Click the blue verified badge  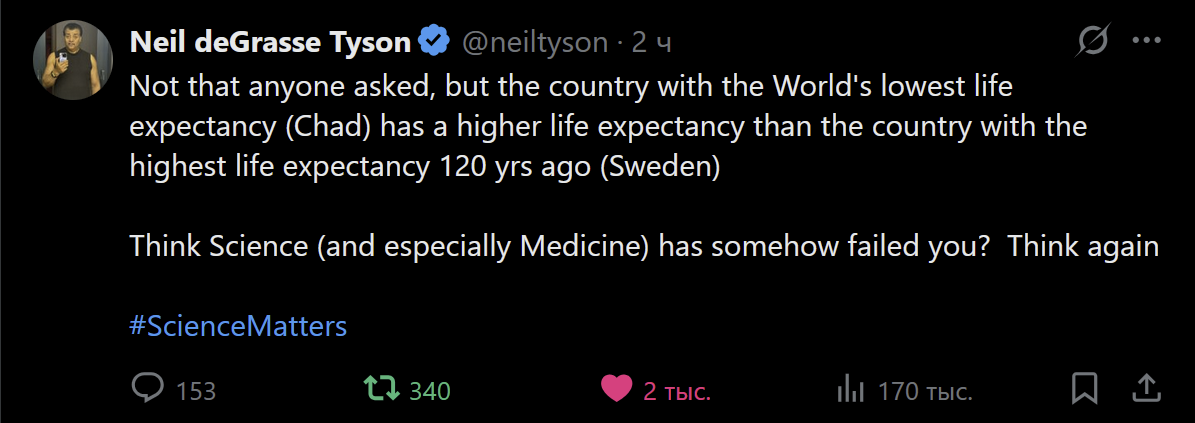pyautogui.click(x=432, y=42)
